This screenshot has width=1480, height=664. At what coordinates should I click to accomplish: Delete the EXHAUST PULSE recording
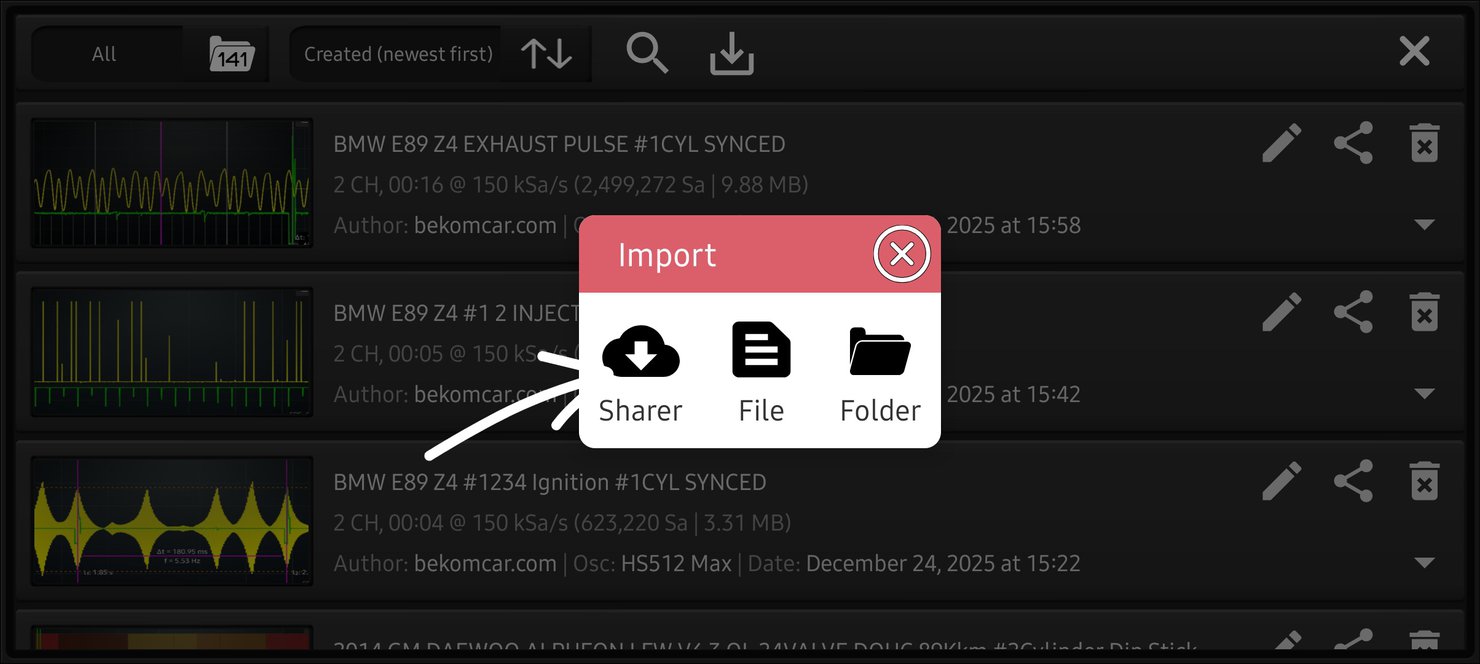coord(1424,143)
